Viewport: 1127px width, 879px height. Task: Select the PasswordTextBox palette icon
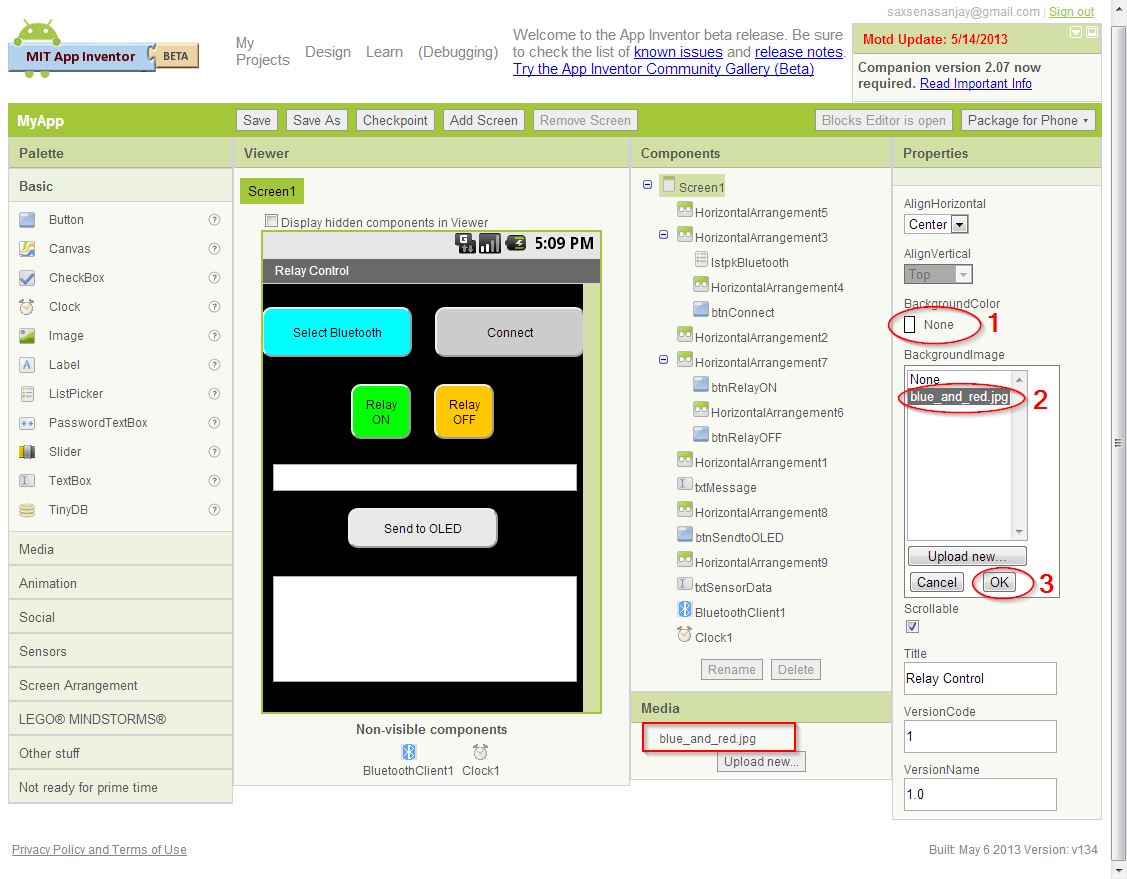tap(27, 423)
